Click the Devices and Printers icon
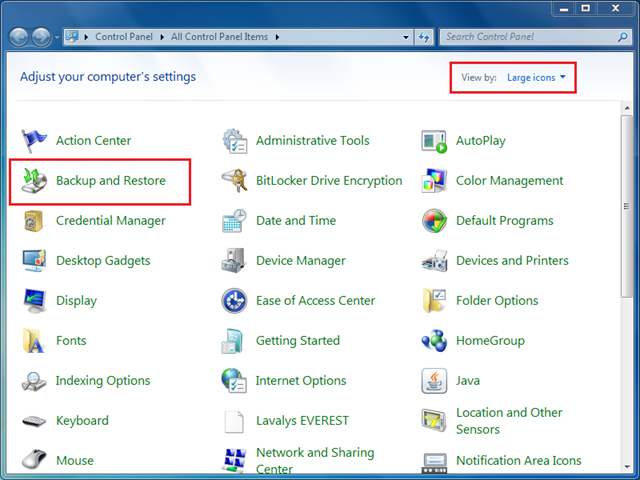The height and width of the screenshot is (480, 640). pyautogui.click(x=434, y=261)
